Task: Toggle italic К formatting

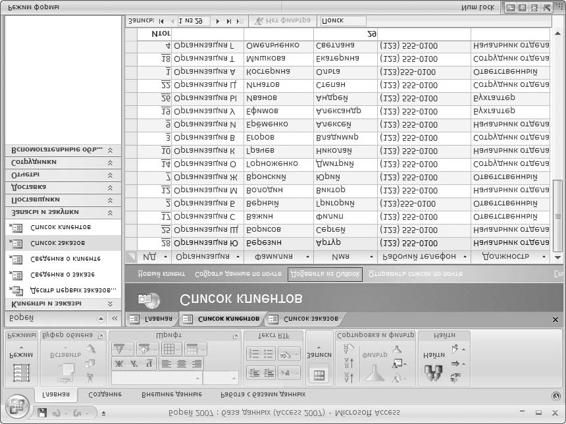Action: (x=134, y=364)
